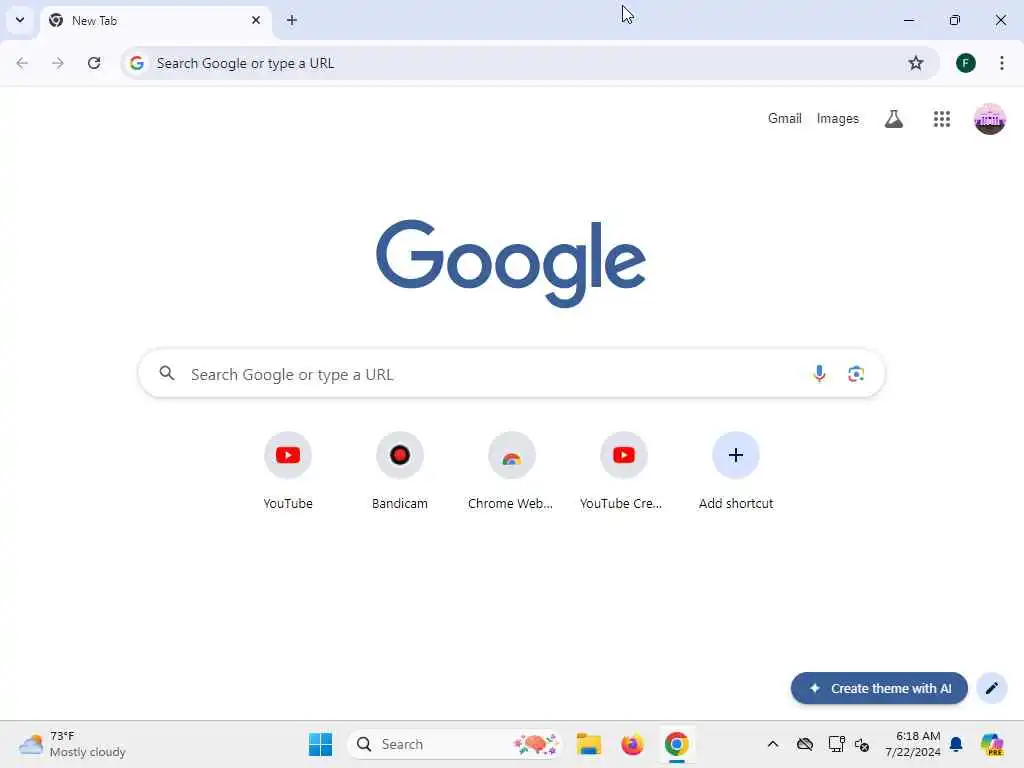The height and width of the screenshot is (768, 1024).
Task: Select the New Tab tab
Action: [x=155, y=21]
